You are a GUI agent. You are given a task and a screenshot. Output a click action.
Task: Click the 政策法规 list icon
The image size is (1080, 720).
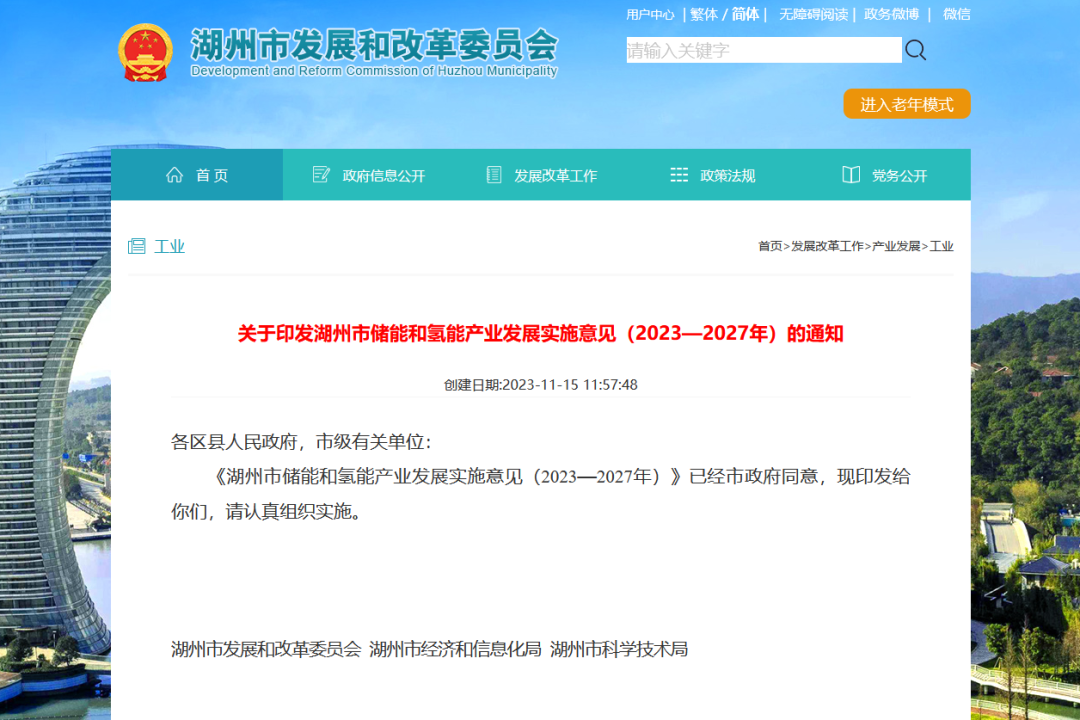(679, 175)
